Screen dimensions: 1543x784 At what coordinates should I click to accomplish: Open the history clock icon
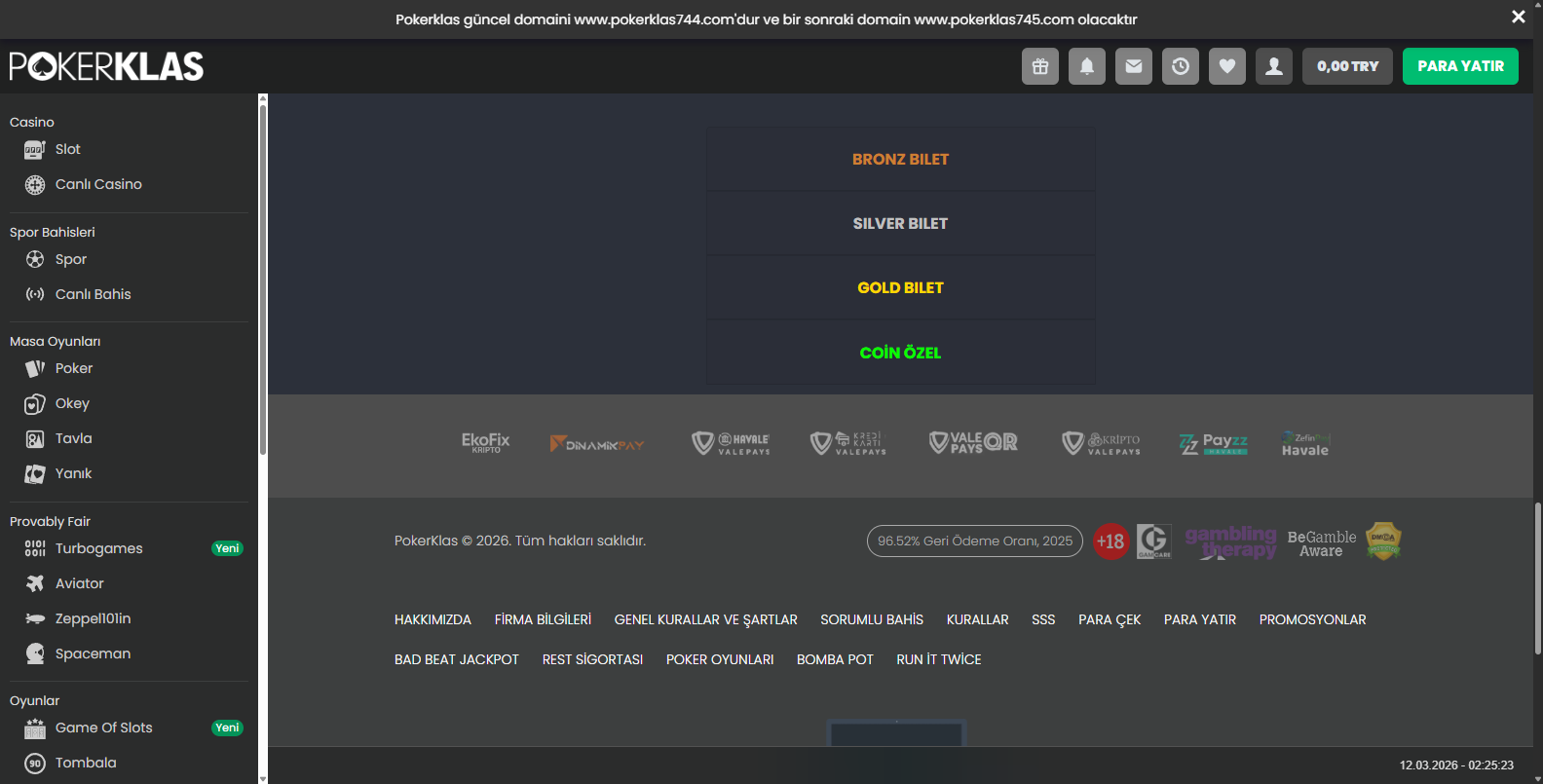[1181, 66]
